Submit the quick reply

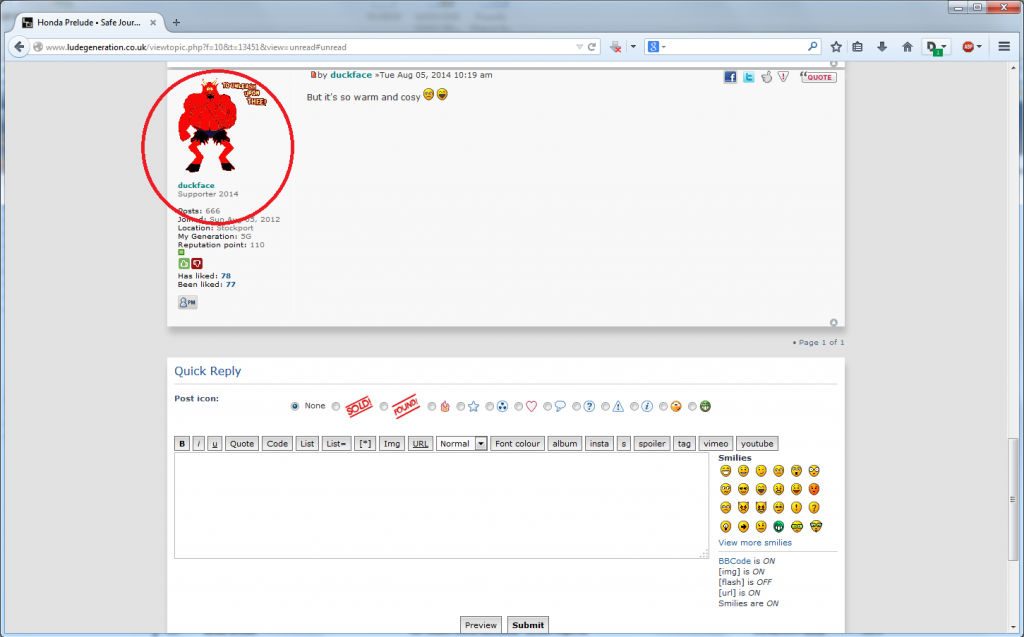pyautogui.click(x=528, y=625)
